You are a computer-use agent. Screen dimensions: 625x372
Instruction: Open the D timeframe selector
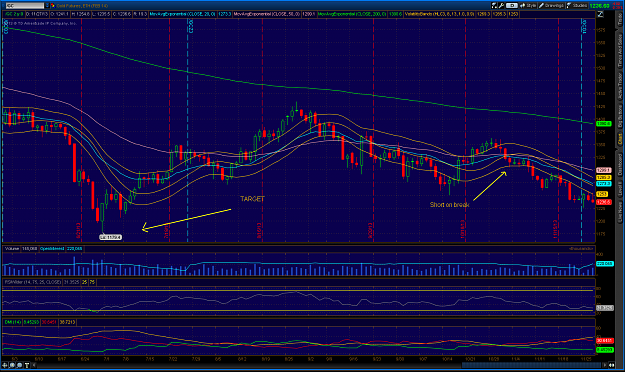coord(512,6)
